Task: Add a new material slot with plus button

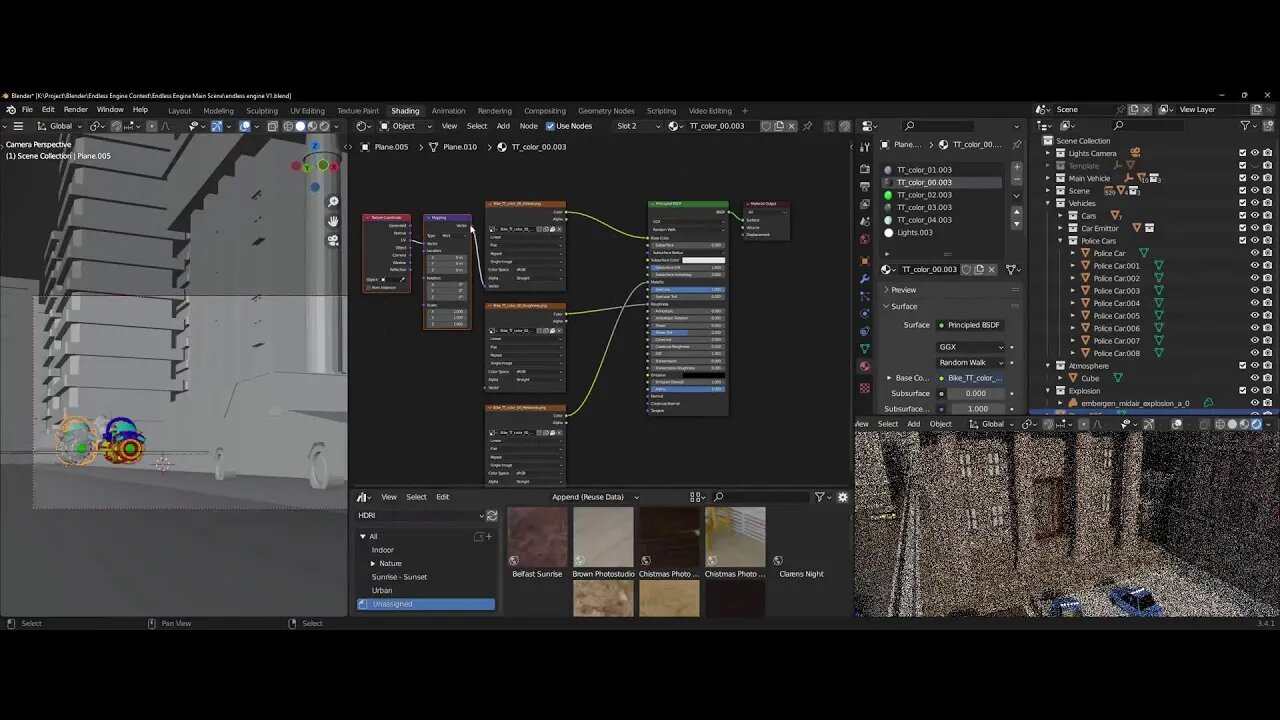Action: tap(1017, 167)
